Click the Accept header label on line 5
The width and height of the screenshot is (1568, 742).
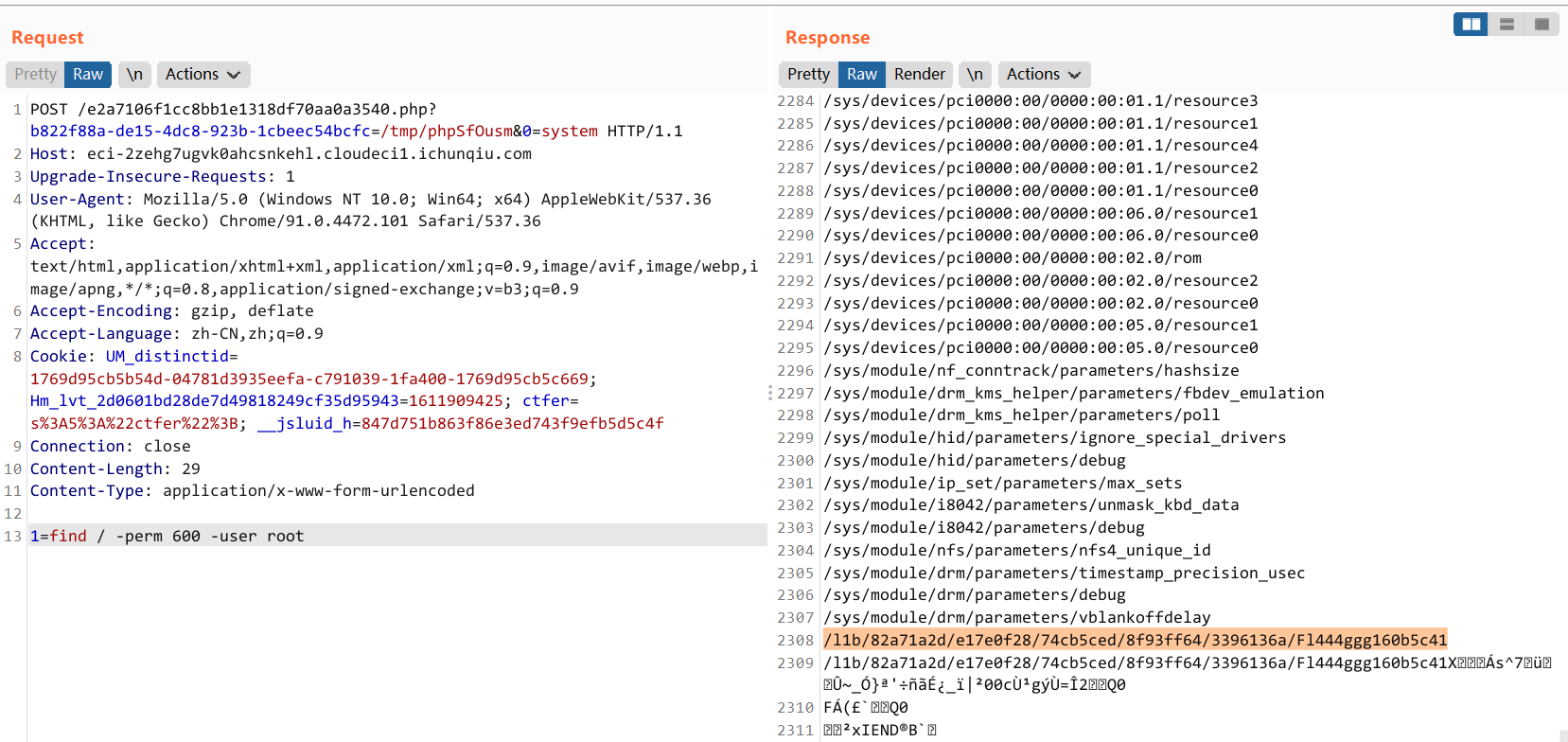[62, 243]
